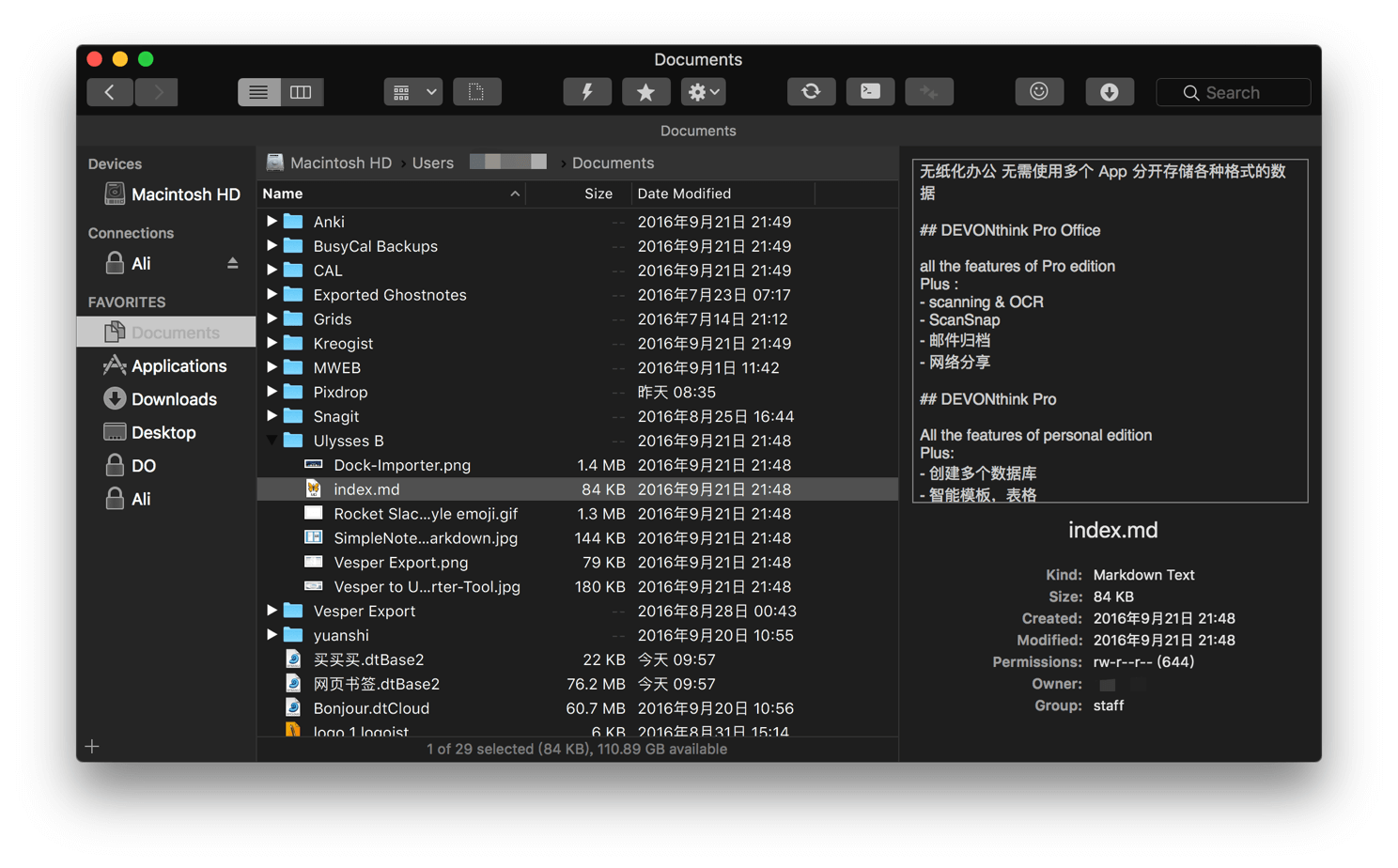Click Users in path bar
Viewport: 1398px width, 868px height.
click(x=432, y=163)
